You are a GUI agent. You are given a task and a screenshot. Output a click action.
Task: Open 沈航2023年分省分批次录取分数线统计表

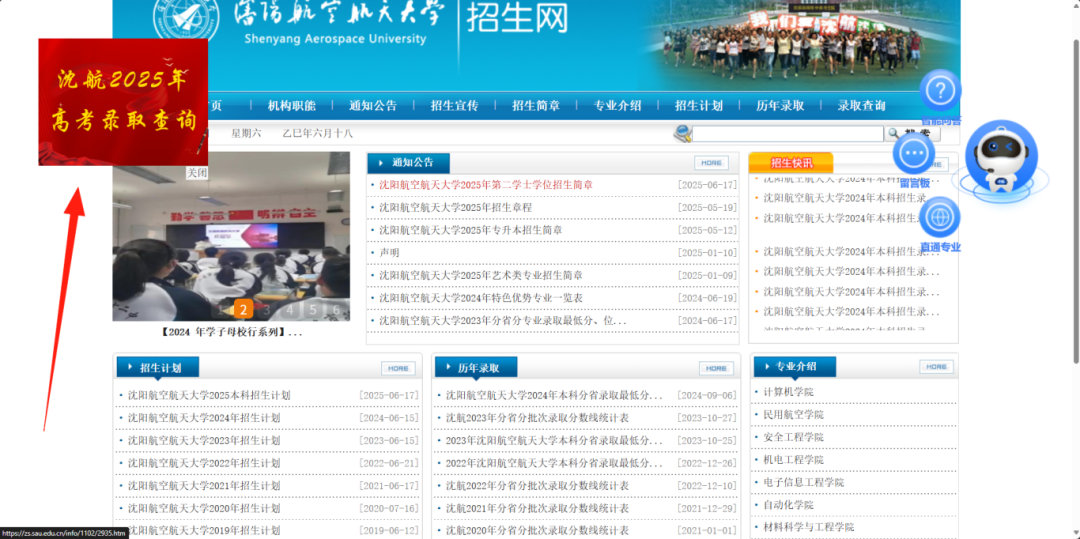pyautogui.click(x=537, y=418)
